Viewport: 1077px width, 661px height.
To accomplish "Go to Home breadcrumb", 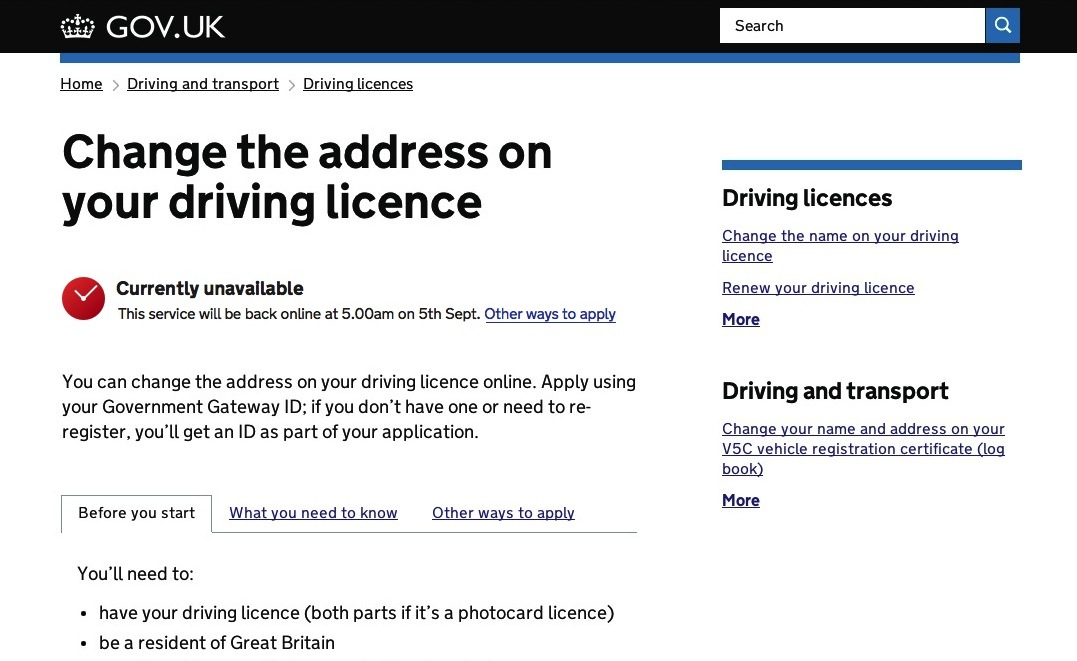I will click(x=81, y=84).
